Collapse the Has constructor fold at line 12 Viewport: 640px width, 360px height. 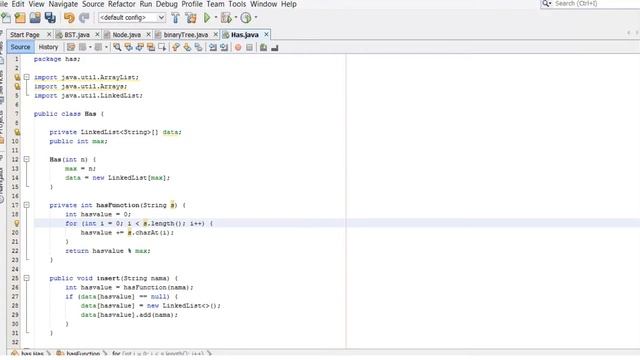[x=27, y=159]
